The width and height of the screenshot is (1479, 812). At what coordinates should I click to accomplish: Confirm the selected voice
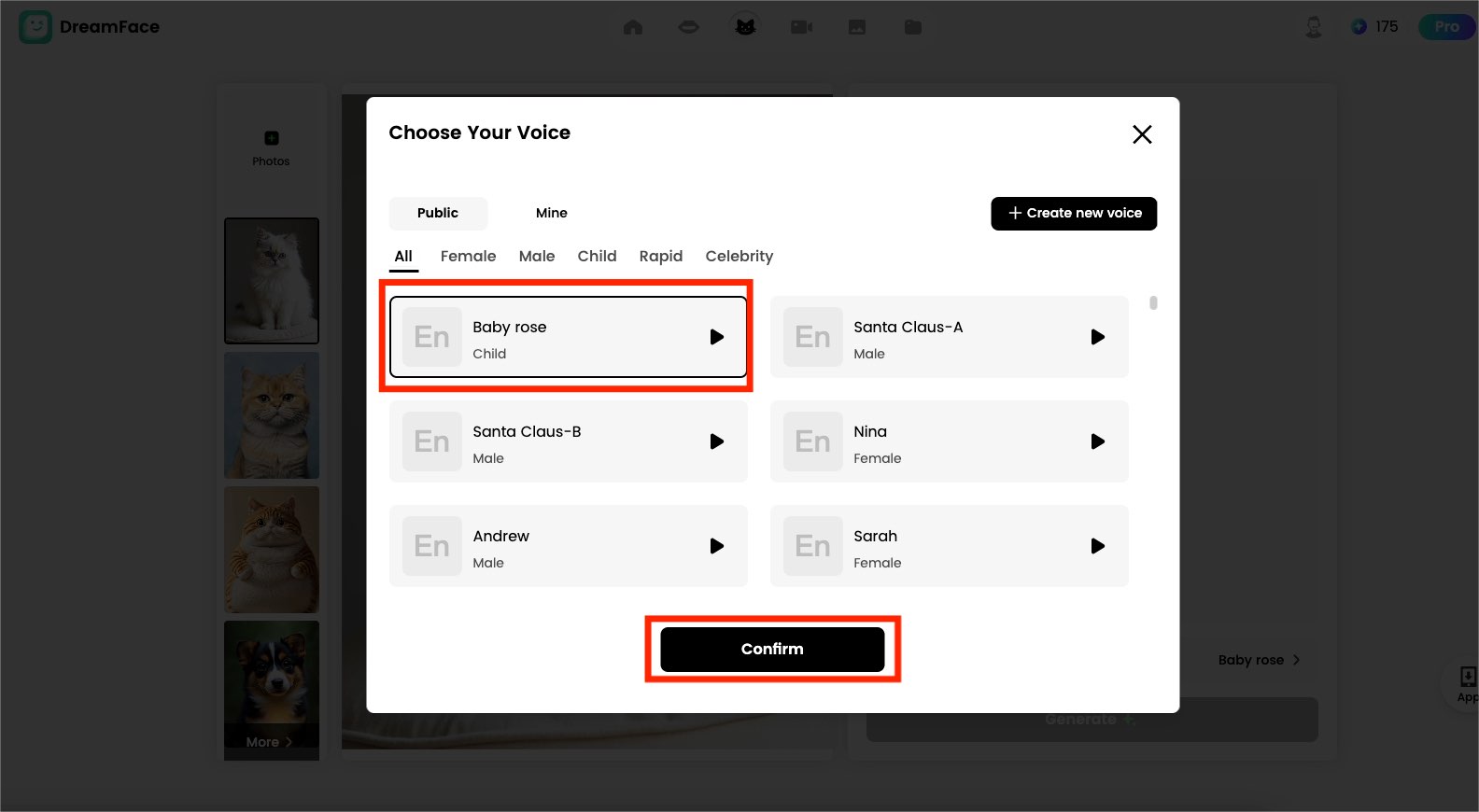tap(772, 649)
